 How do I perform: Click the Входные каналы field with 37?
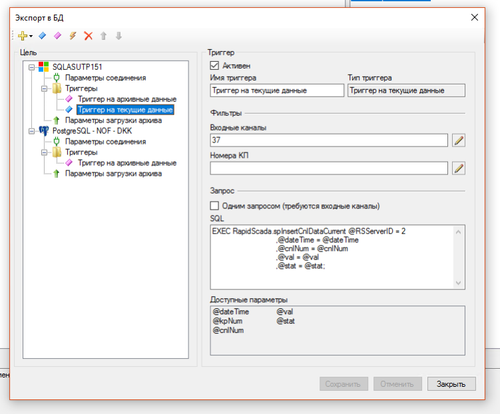(329, 140)
